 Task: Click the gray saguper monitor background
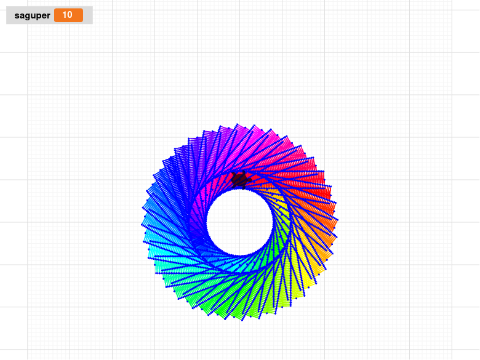pos(49,15)
